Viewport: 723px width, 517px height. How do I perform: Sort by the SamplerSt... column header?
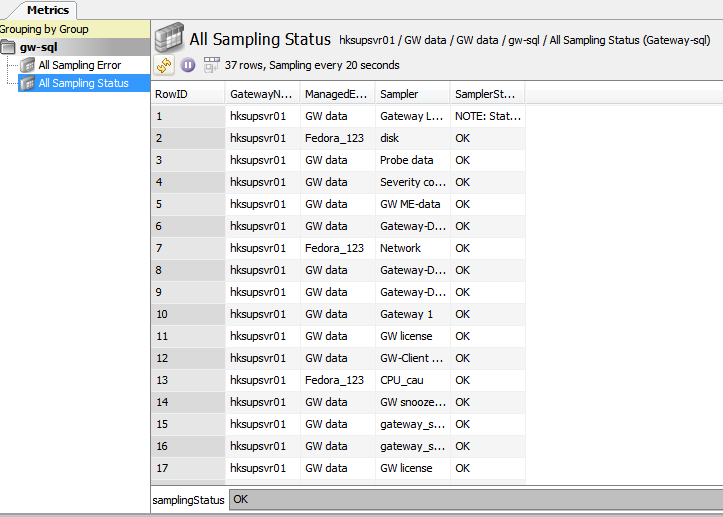(487, 94)
